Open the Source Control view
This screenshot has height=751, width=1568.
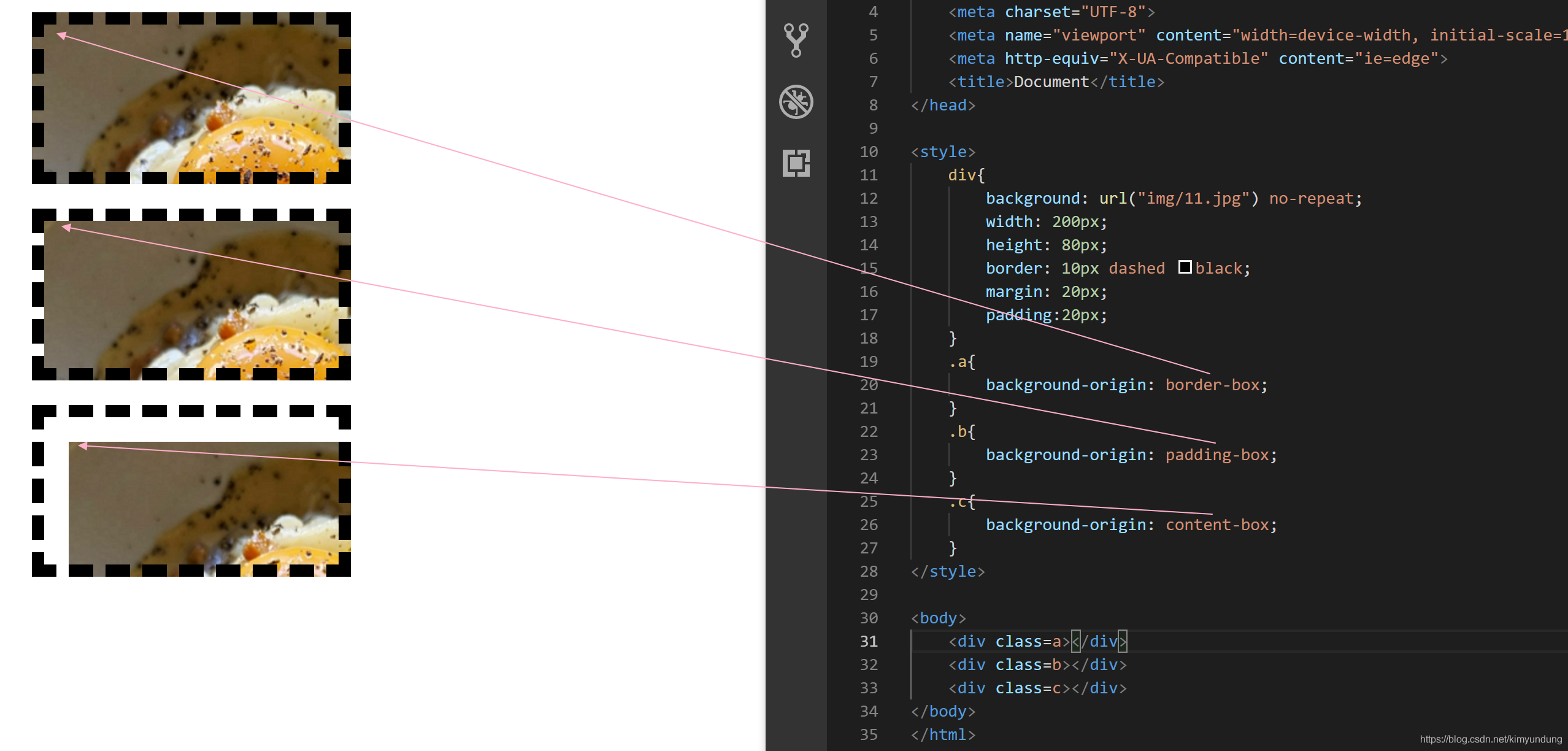coord(796,40)
